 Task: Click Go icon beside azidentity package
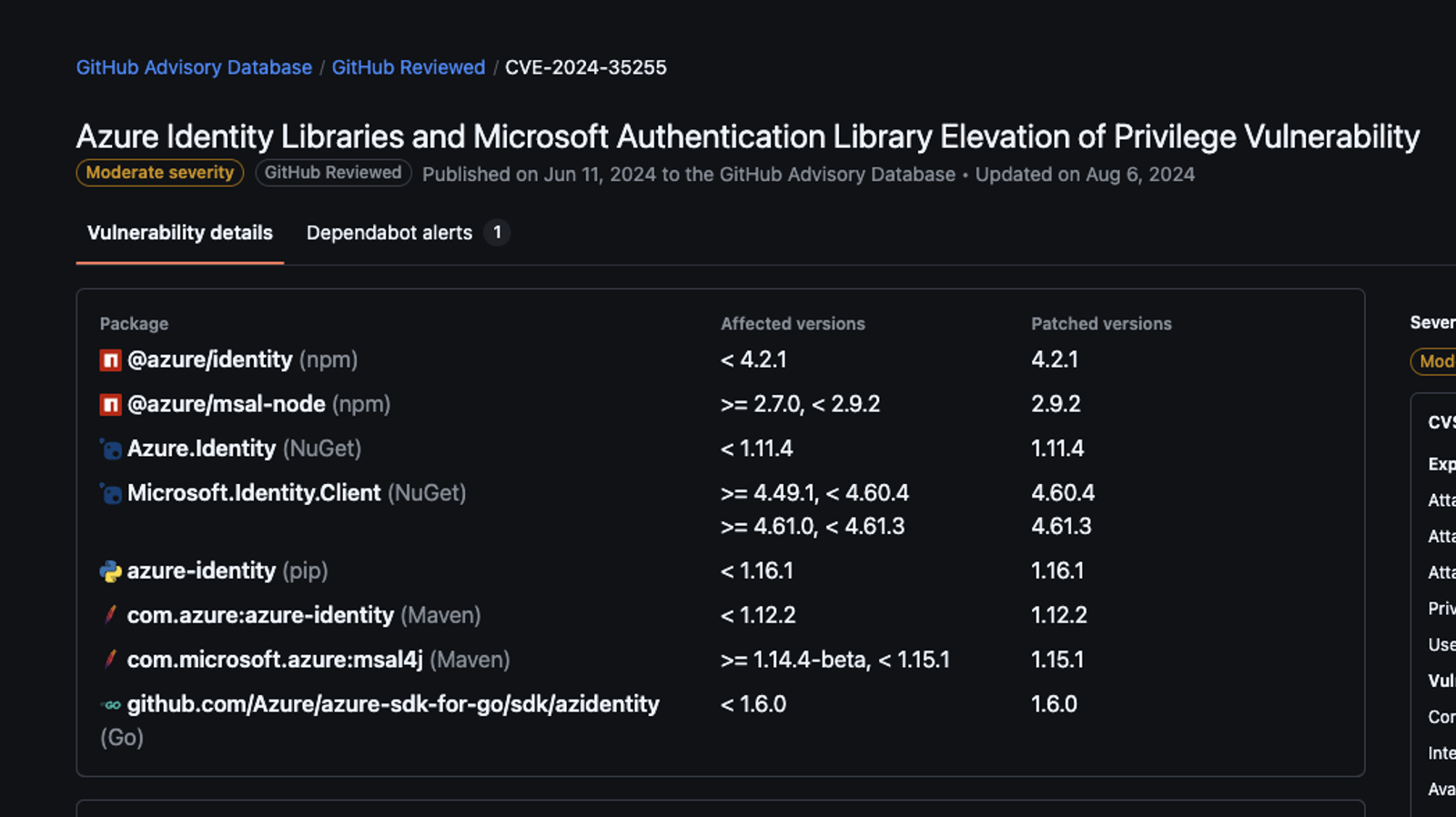(110, 705)
